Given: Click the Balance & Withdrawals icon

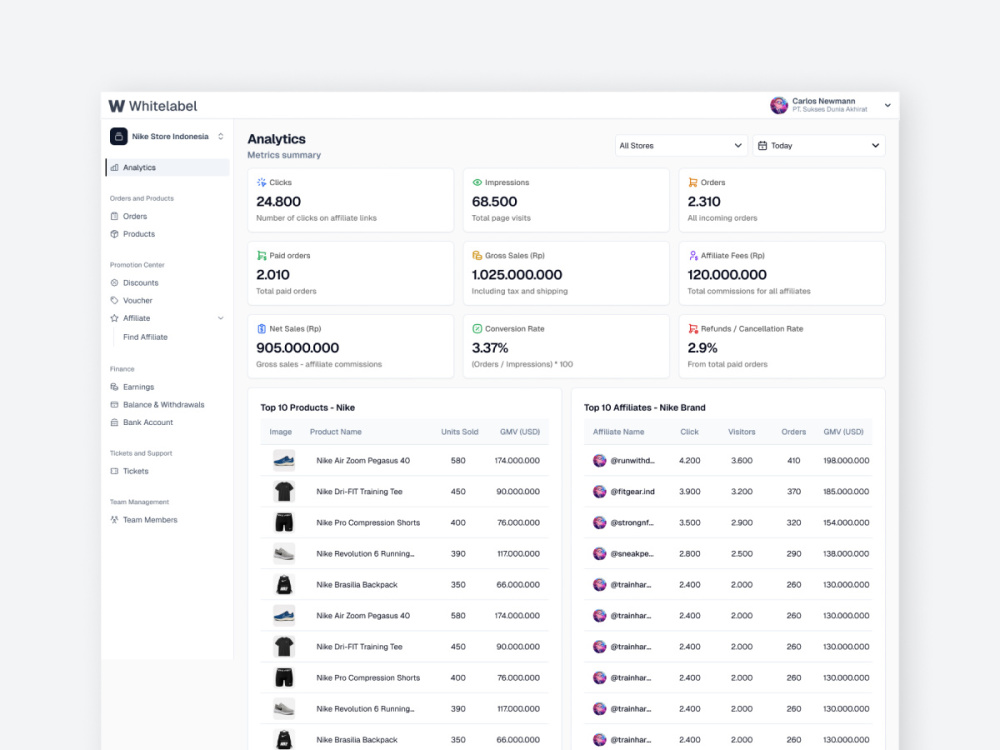Looking at the screenshot, I should [114, 405].
